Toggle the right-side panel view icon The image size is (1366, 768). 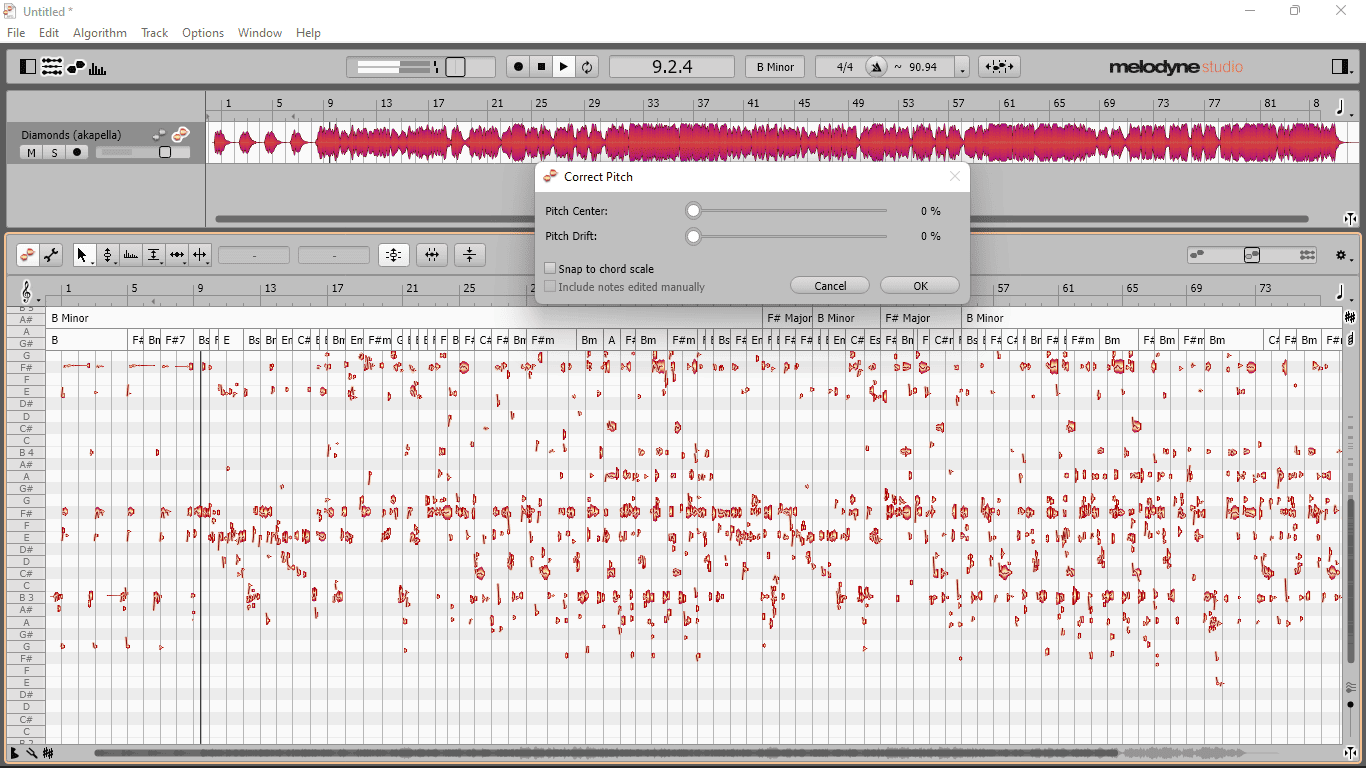(x=1342, y=67)
